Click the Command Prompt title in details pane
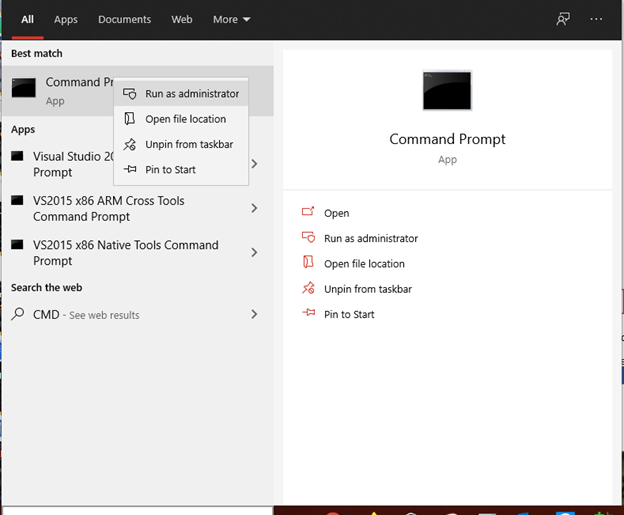Viewport: 624px width, 515px height. point(447,139)
